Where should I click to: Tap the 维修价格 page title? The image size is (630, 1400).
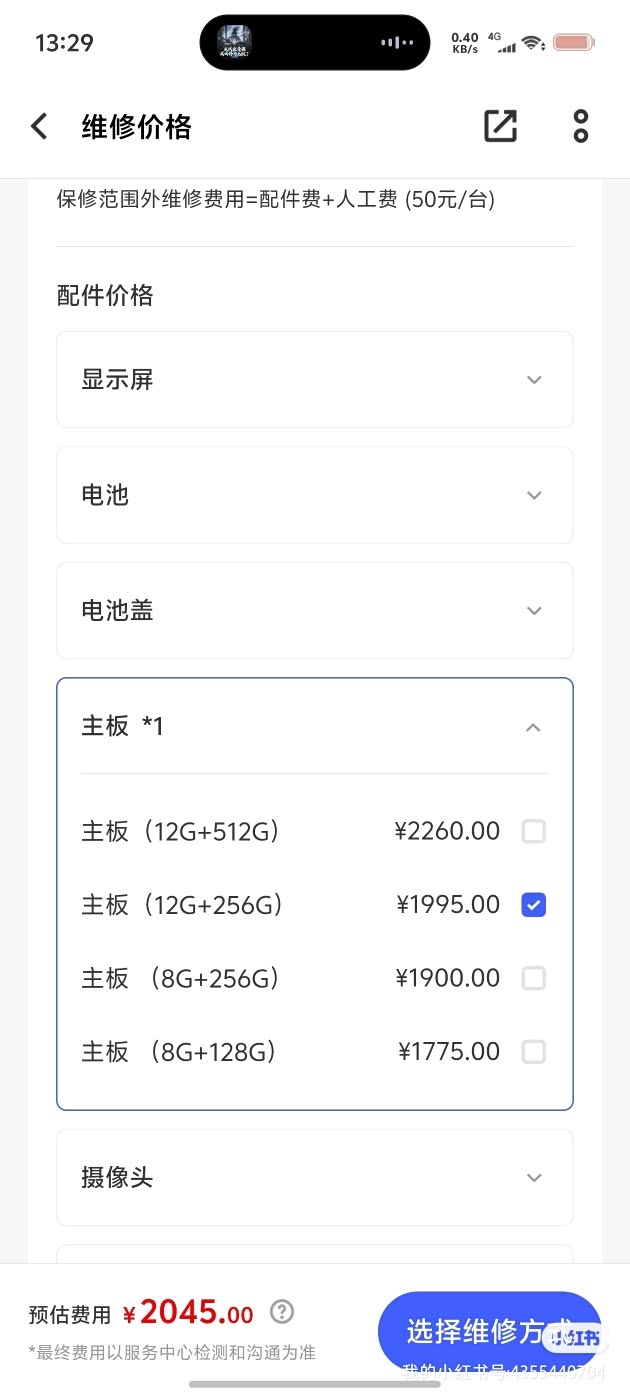click(136, 127)
